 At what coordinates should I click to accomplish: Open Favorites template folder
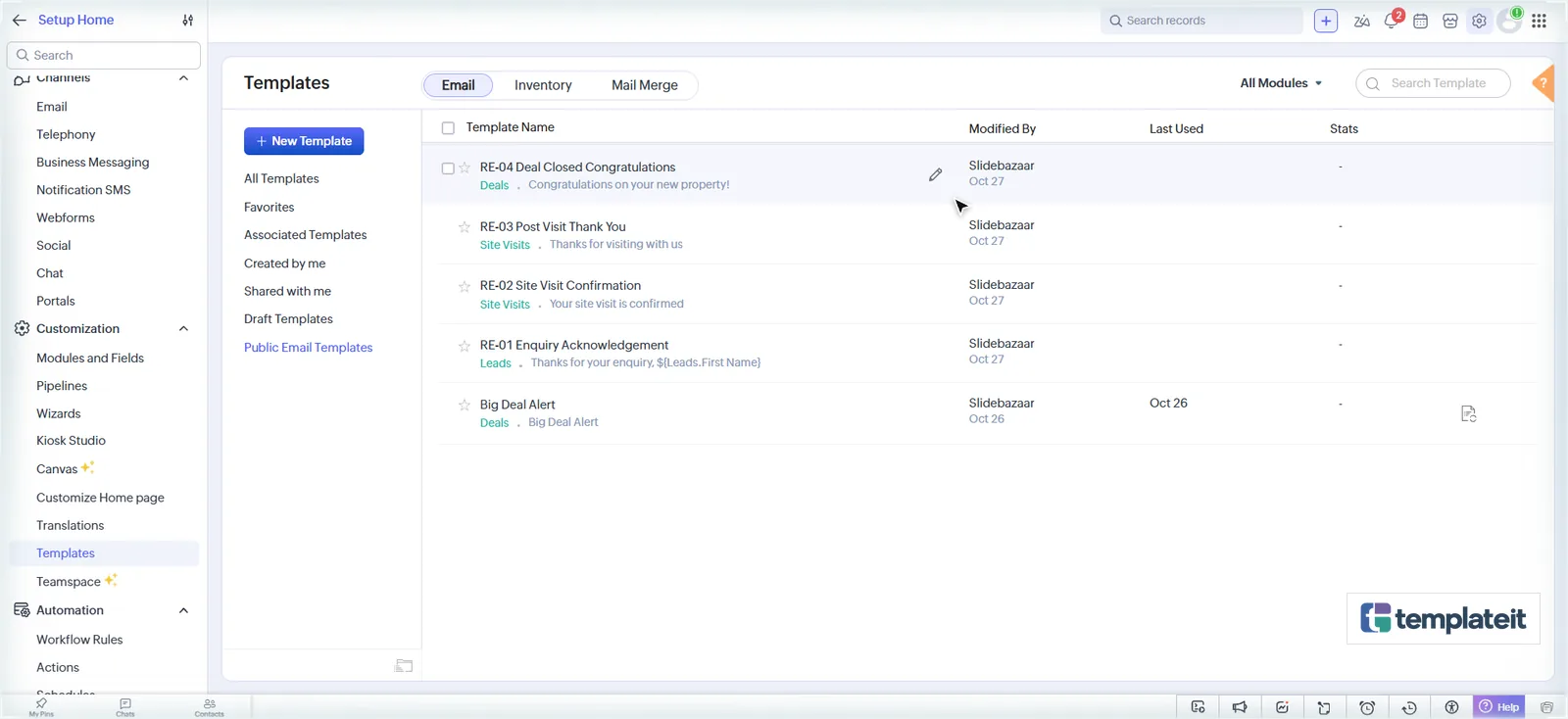269,208
